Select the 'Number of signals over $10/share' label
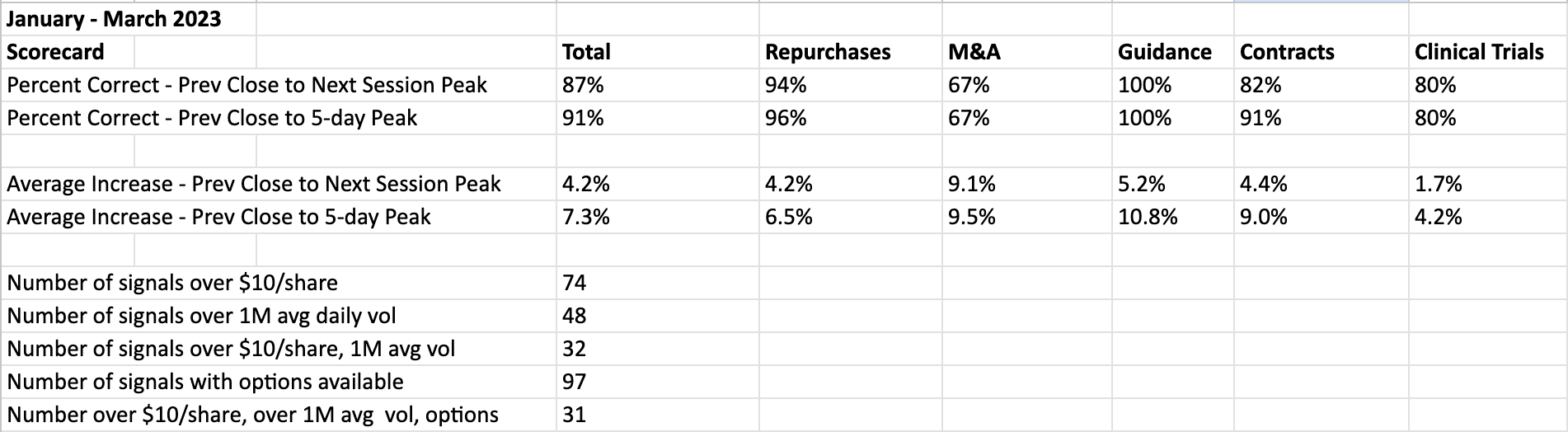 [x=172, y=283]
